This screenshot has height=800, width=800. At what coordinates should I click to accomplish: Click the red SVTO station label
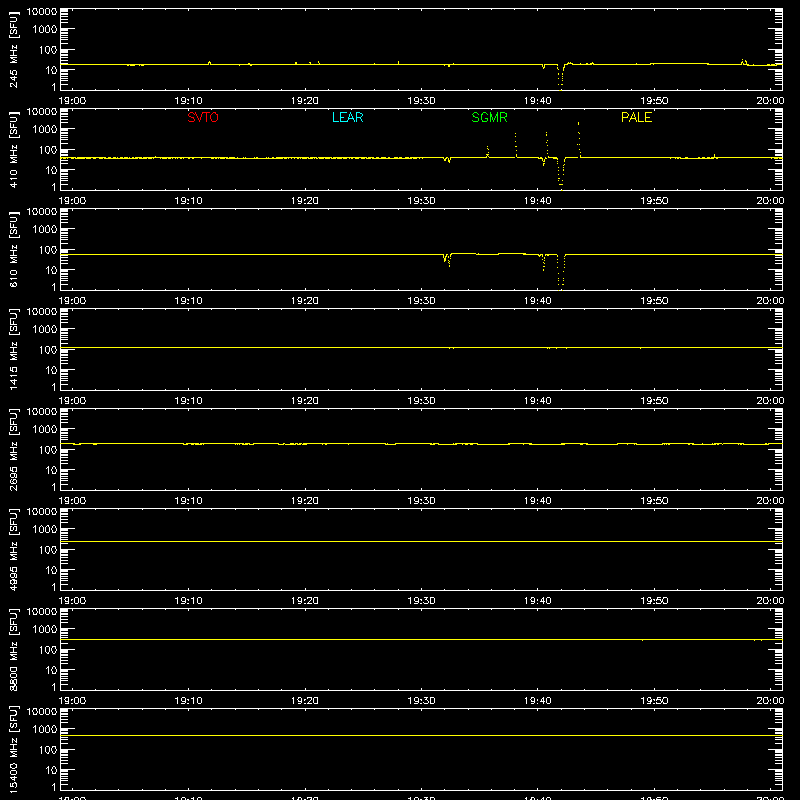pos(203,117)
